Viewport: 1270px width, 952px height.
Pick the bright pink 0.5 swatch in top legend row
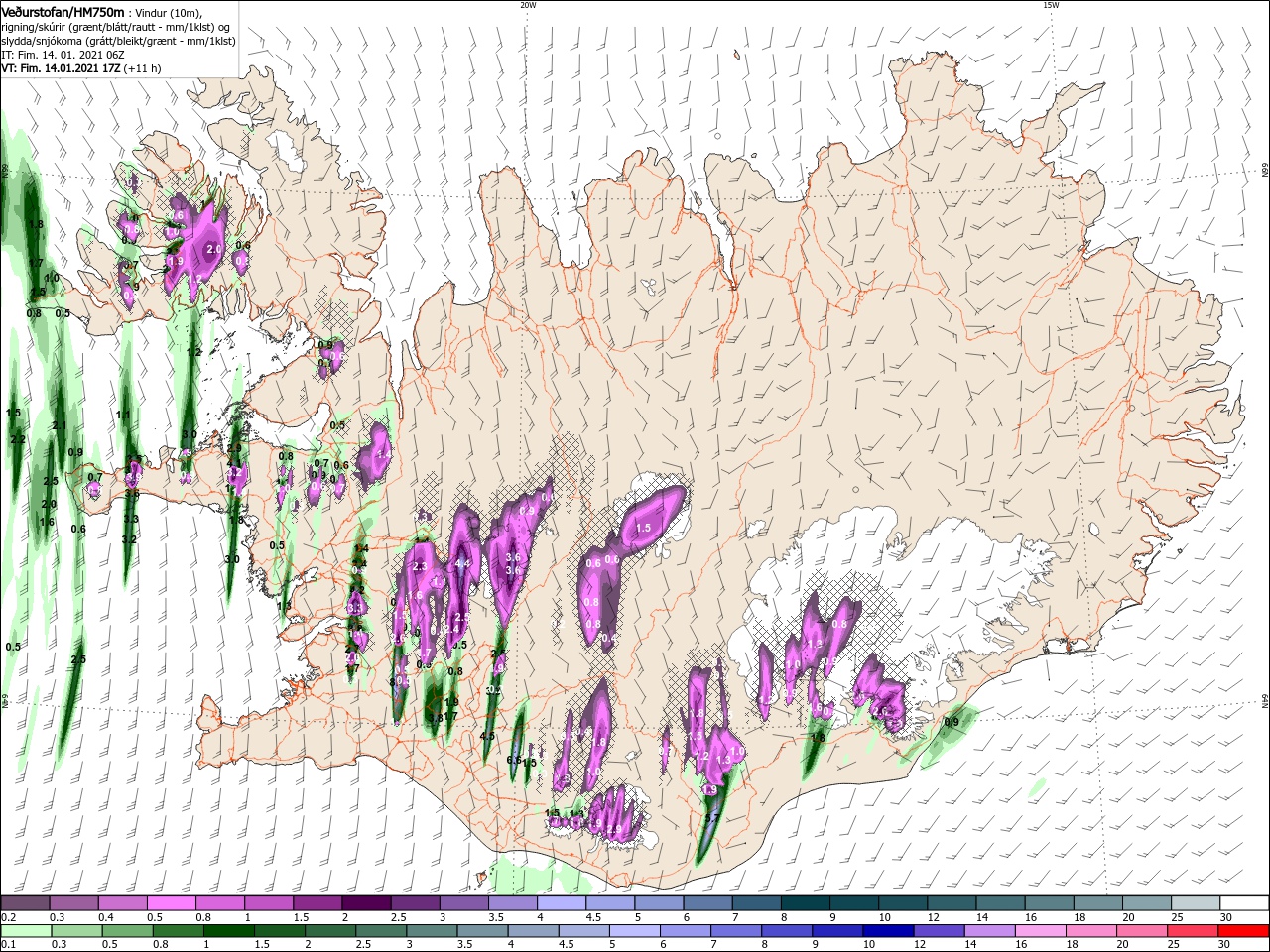(171, 903)
